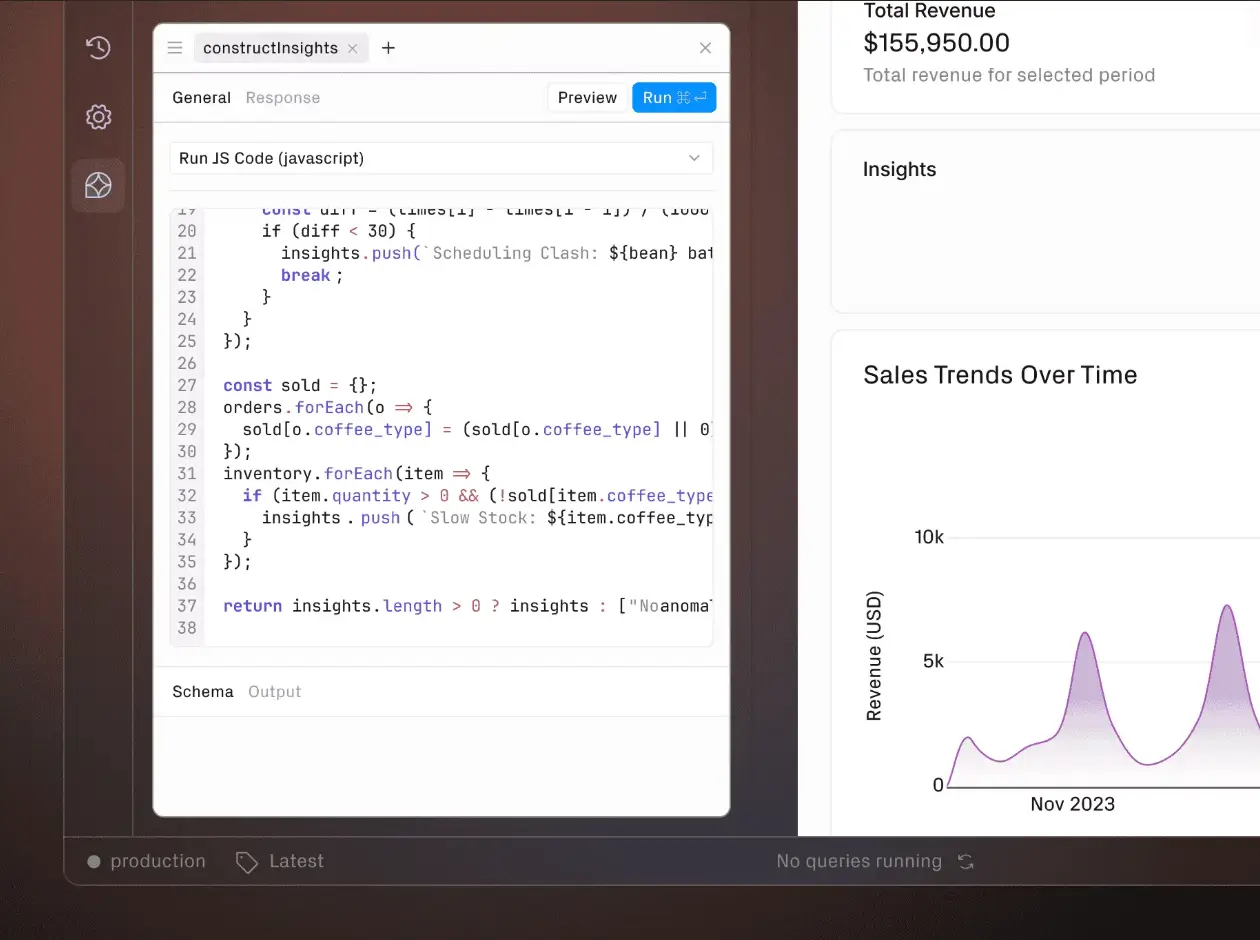Add a new query tab with plus

(389, 48)
